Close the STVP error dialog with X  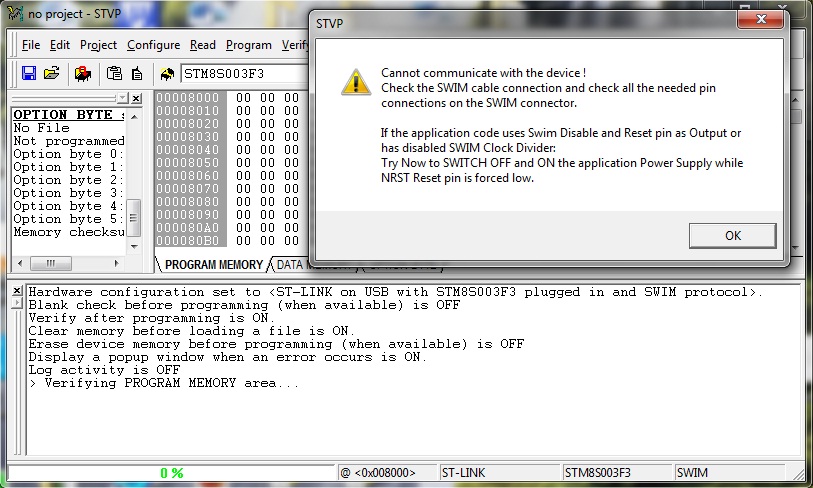tap(761, 19)
